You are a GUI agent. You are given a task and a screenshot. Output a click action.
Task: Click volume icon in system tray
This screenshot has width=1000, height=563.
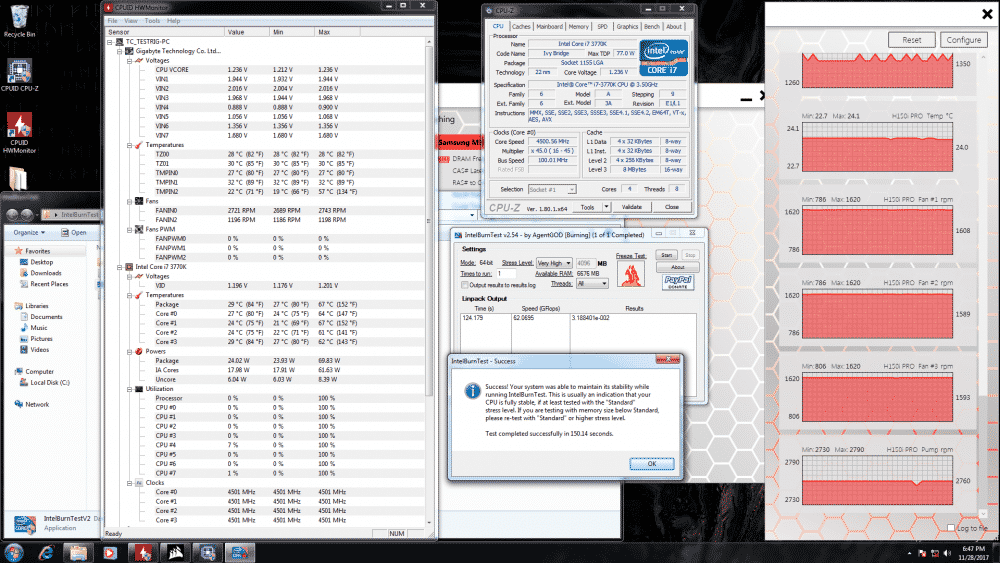tap(946, 553)
